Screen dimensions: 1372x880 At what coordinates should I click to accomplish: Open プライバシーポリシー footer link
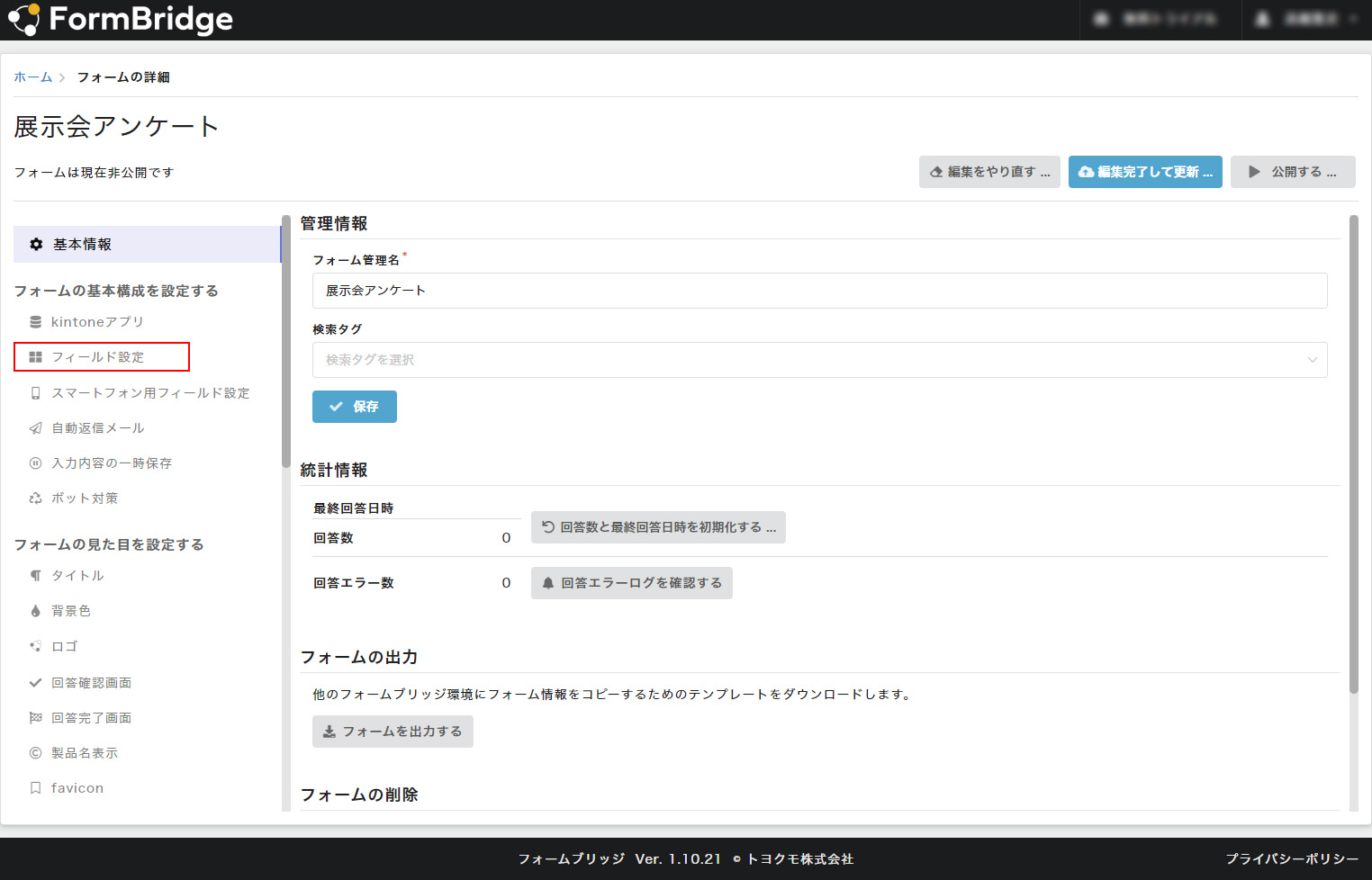[x=1292, y=859]
